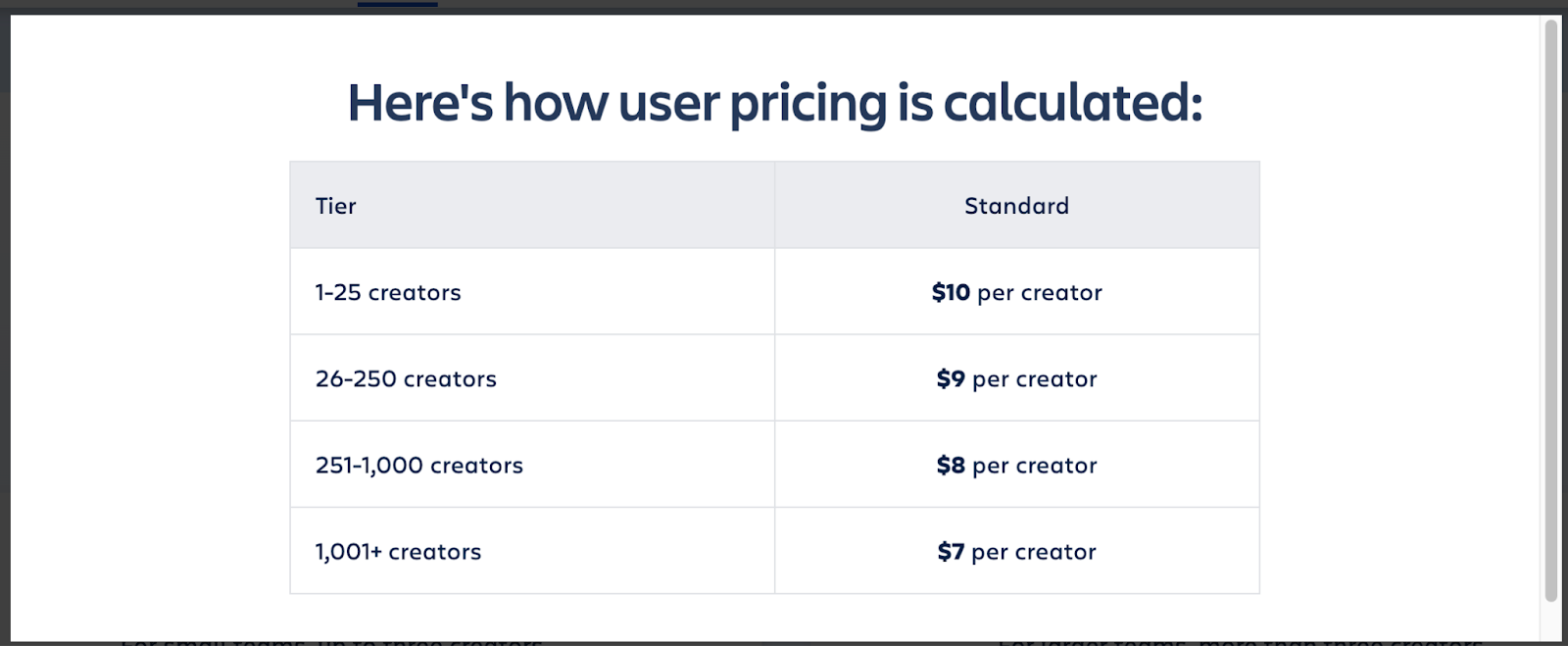The width and height of the screenshot is (1568, 646).
Task: Click blank white space right of the pricing table
Action: click(1392, 373)
